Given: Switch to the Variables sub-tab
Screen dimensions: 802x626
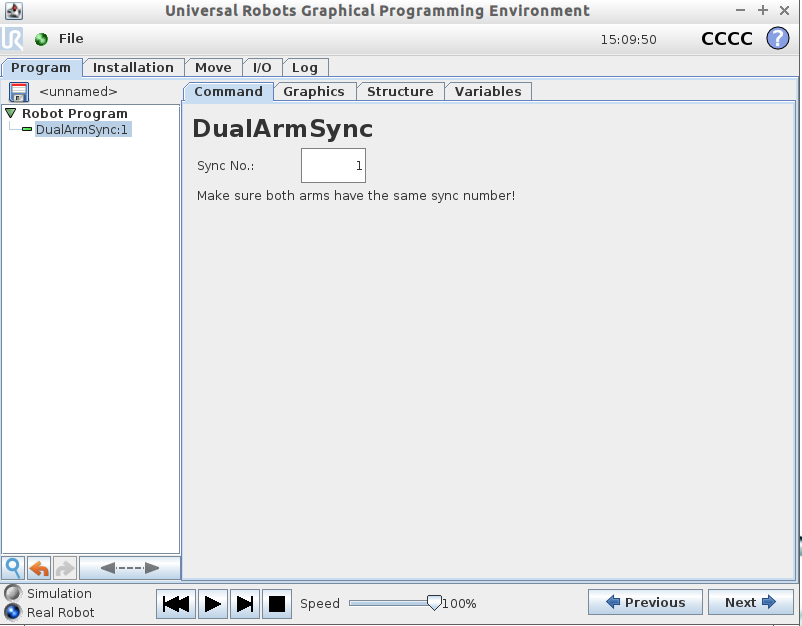Looking at the screenshot, I should (x=488, y=92).
